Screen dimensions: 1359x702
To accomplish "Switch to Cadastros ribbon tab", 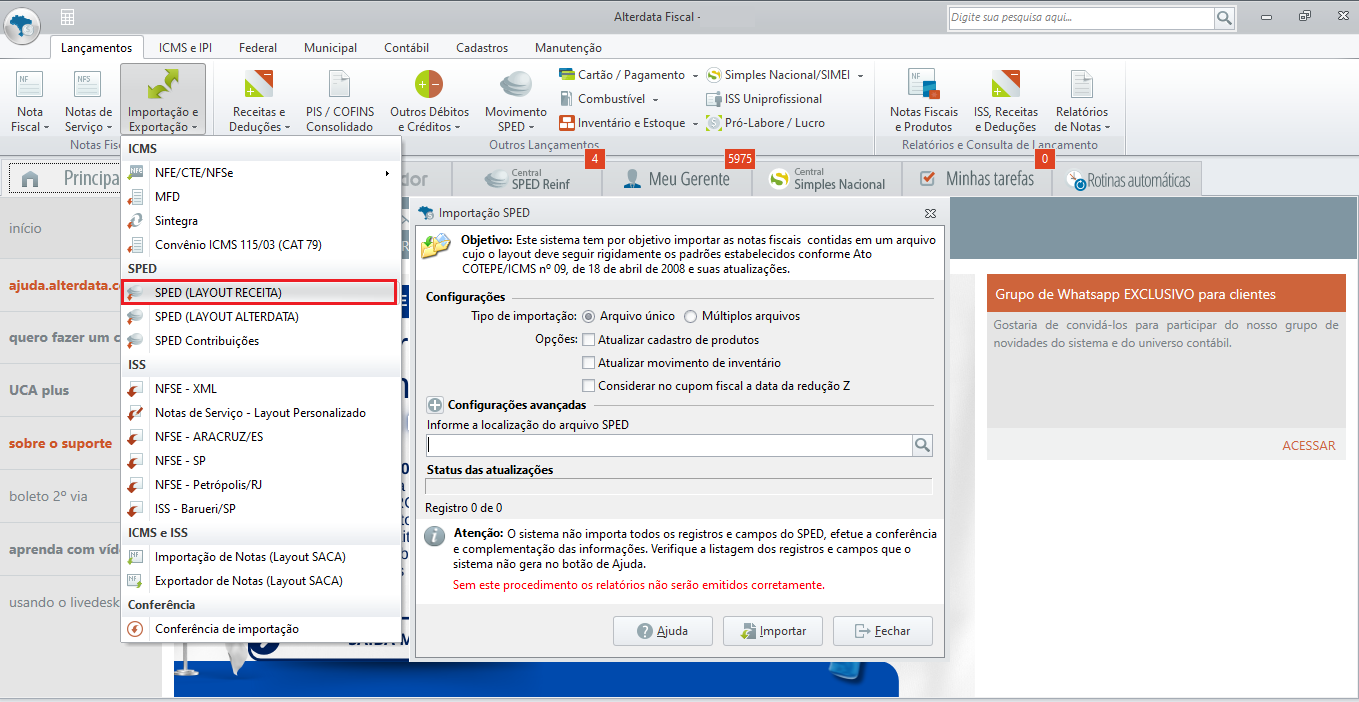I will (x=482, y=47).
